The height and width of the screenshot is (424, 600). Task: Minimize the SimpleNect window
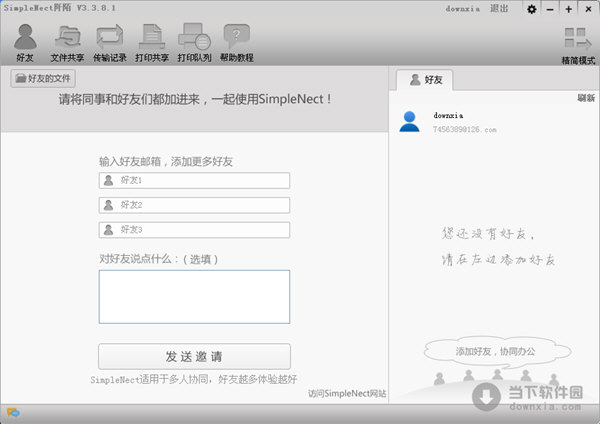pyautogui.click(x=550, y=9)
